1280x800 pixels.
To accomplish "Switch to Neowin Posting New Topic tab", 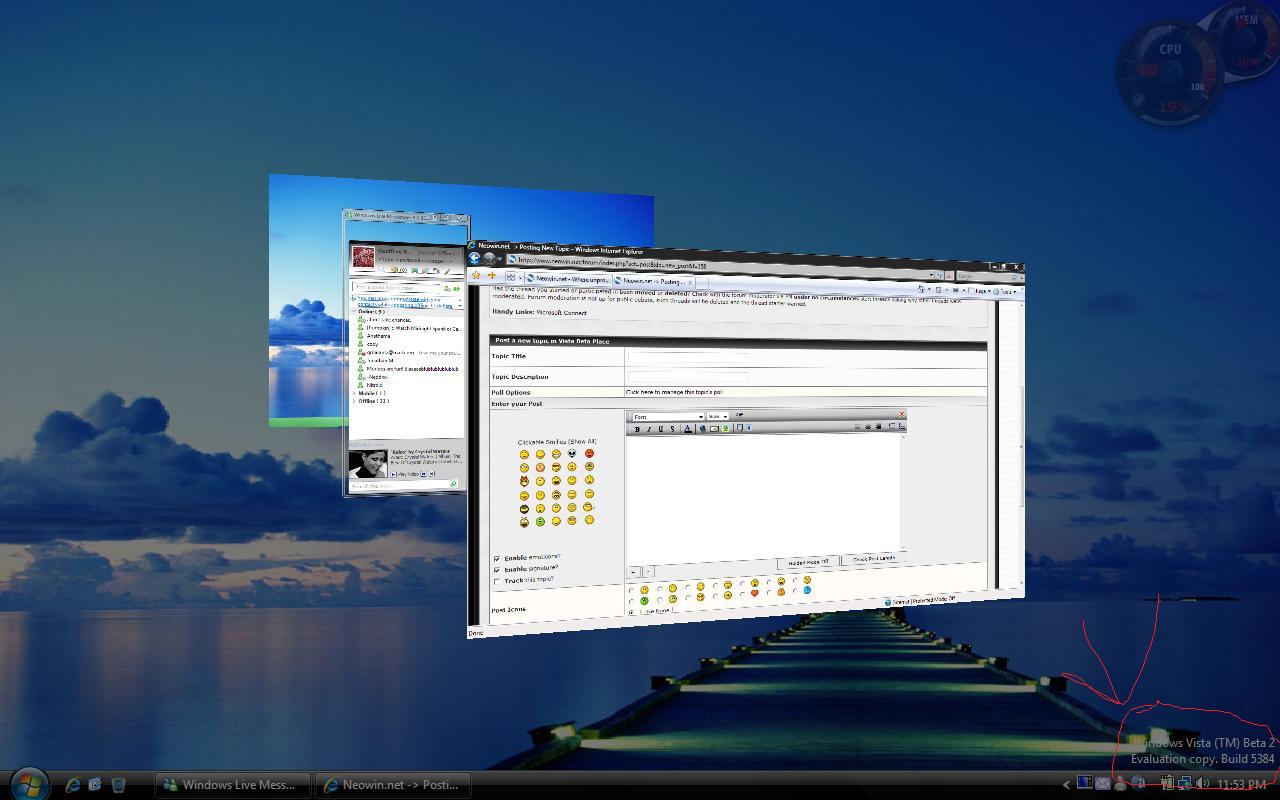I will [x=652, y=281].
